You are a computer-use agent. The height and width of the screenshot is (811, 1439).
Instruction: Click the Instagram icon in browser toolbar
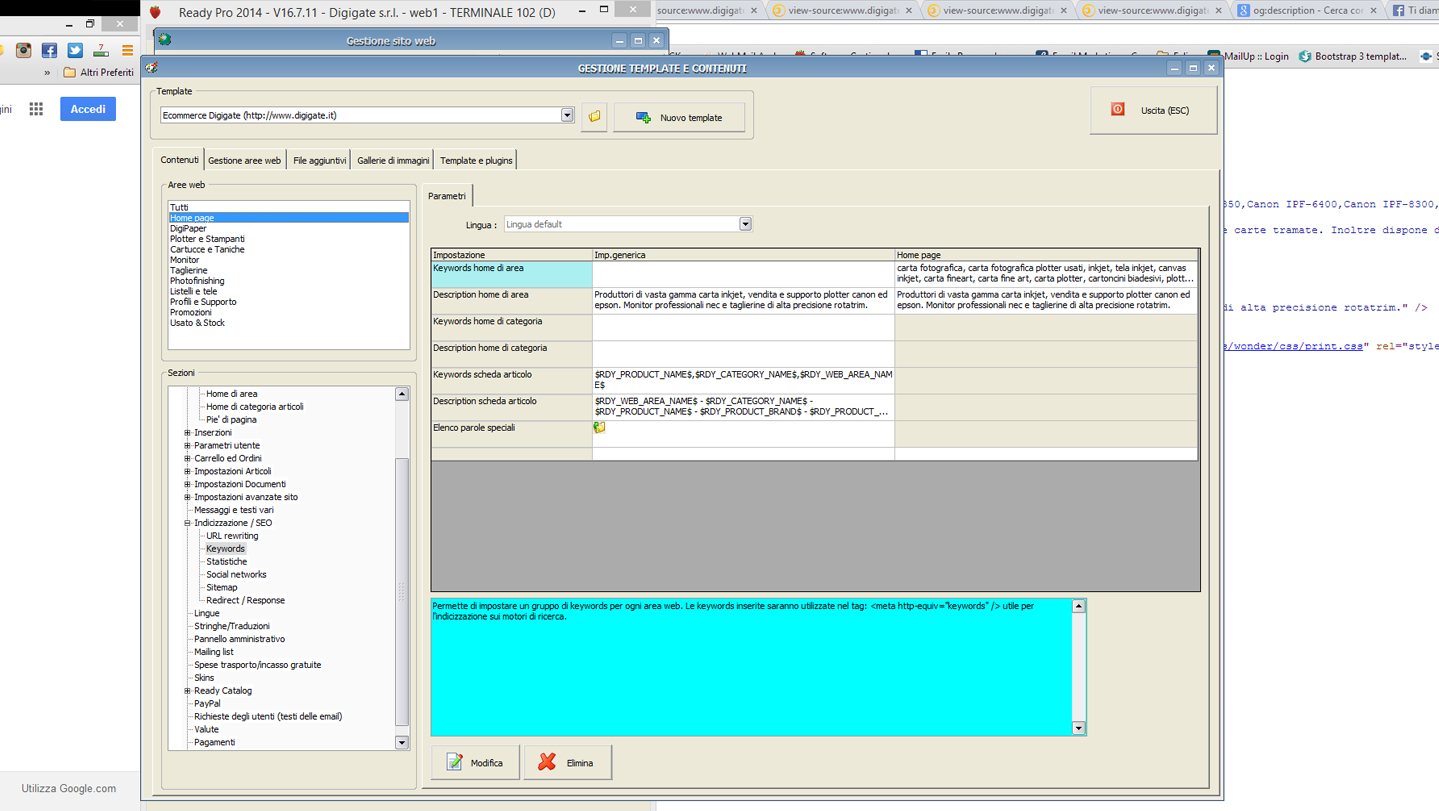(23, 50)
